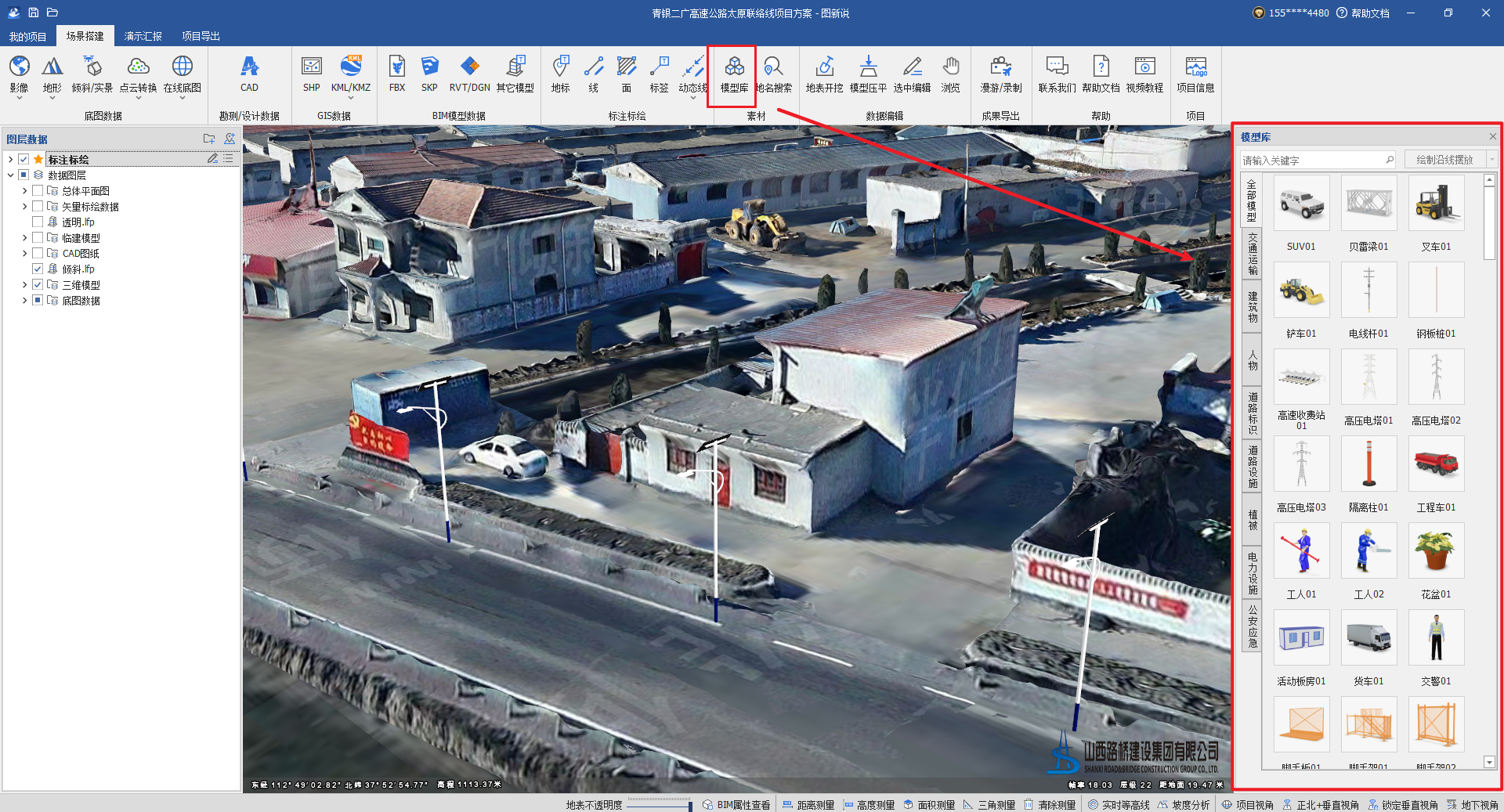Import an FBX model file
The height and width of the screenshot is (812, 1504).
397,74
